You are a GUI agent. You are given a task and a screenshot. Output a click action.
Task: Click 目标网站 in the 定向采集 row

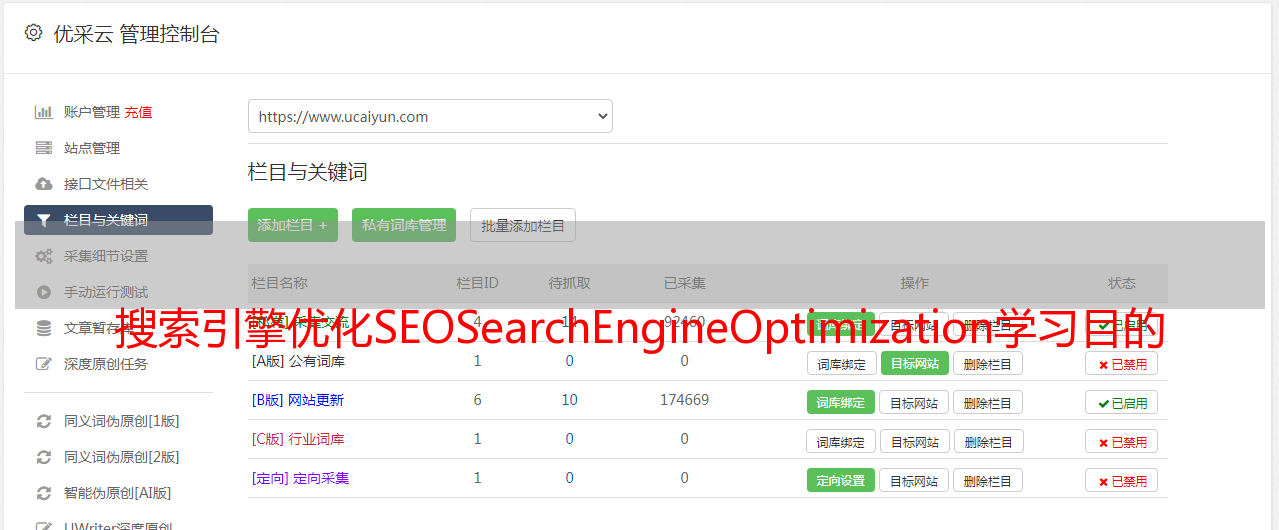[914, 481]
